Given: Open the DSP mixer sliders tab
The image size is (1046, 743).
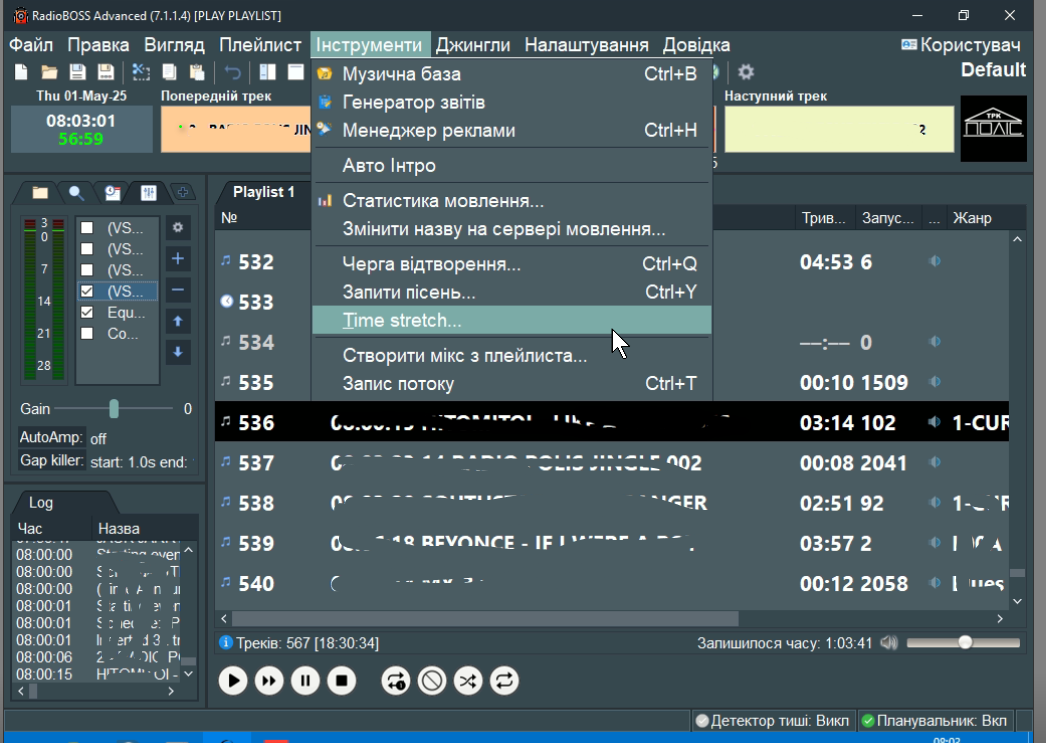Looking at the screenshot, I should (x=148, y=193).
